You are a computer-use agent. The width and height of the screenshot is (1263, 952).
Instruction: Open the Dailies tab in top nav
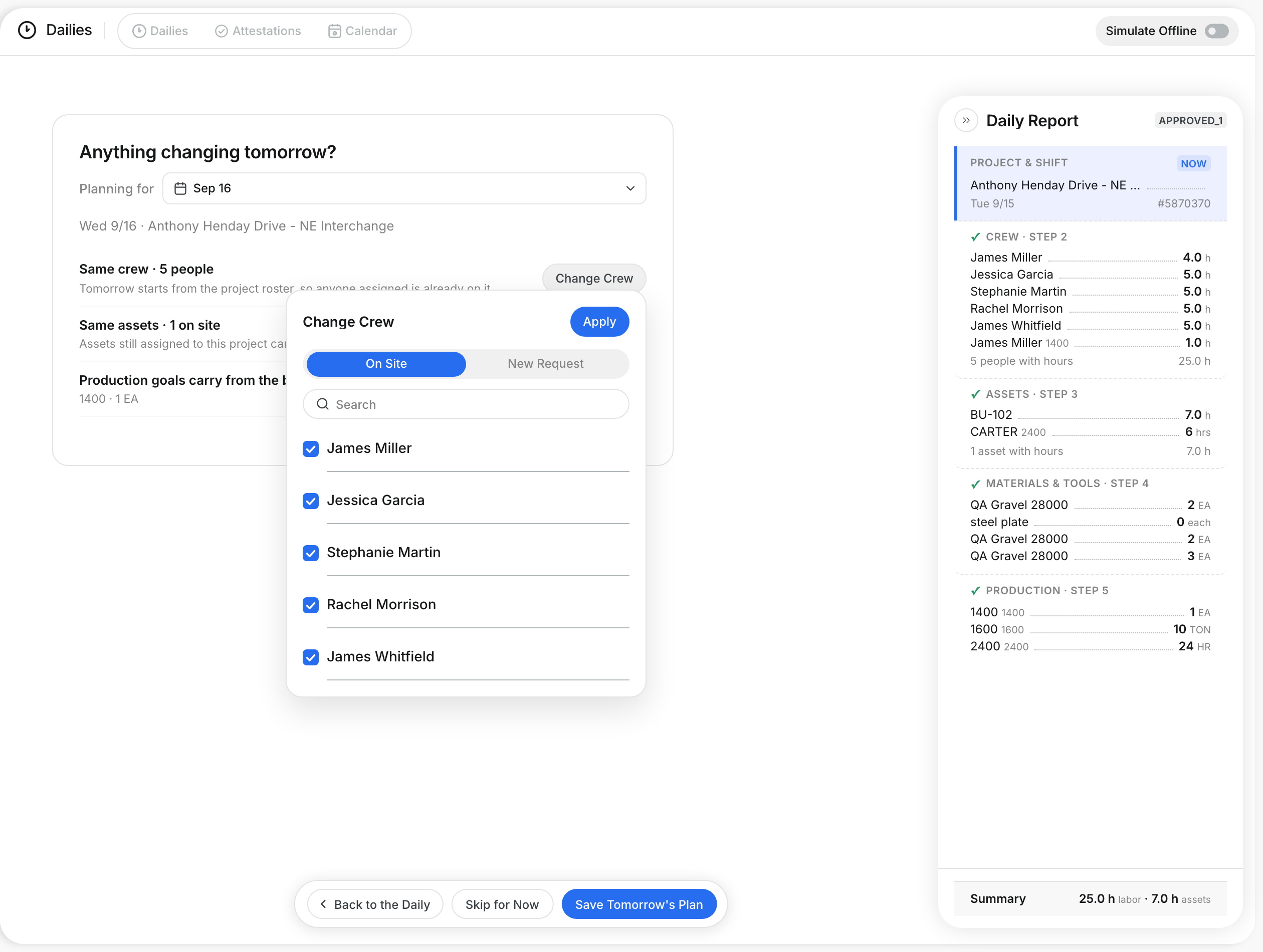point(160,31)
